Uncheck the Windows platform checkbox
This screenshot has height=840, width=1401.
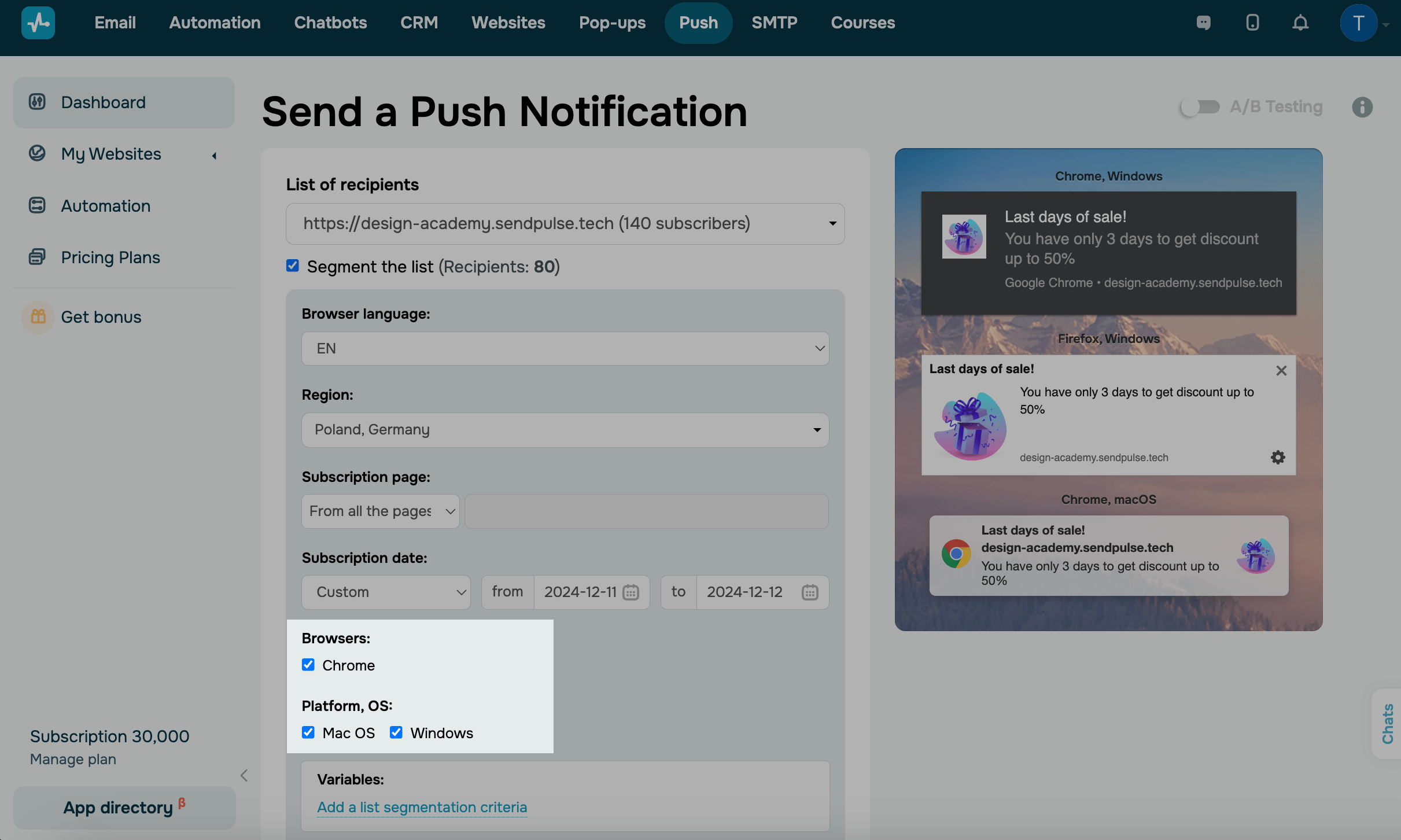pyautogui.click(x=396, y=732)
